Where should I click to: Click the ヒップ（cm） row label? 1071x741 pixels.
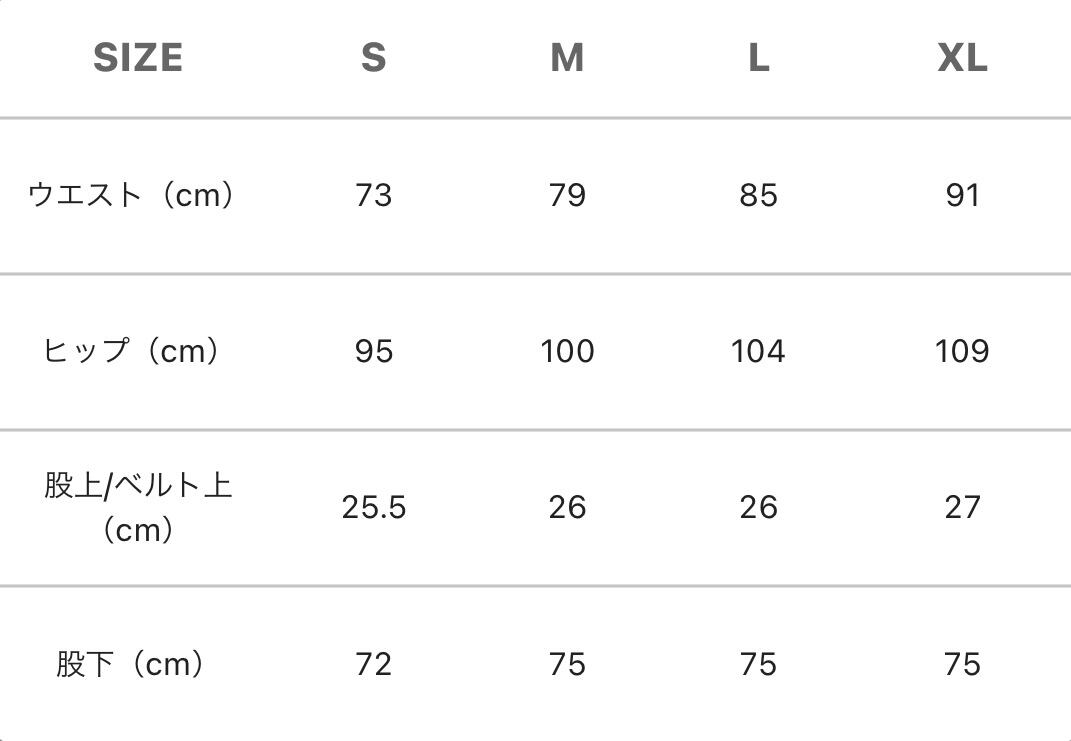pyautogui.click(x=132, y=351)
